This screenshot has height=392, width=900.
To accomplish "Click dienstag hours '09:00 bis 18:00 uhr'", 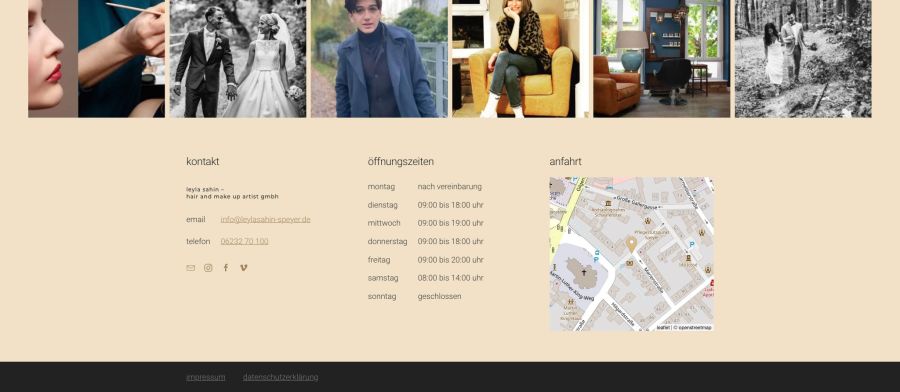I will (x=451, y=205).
